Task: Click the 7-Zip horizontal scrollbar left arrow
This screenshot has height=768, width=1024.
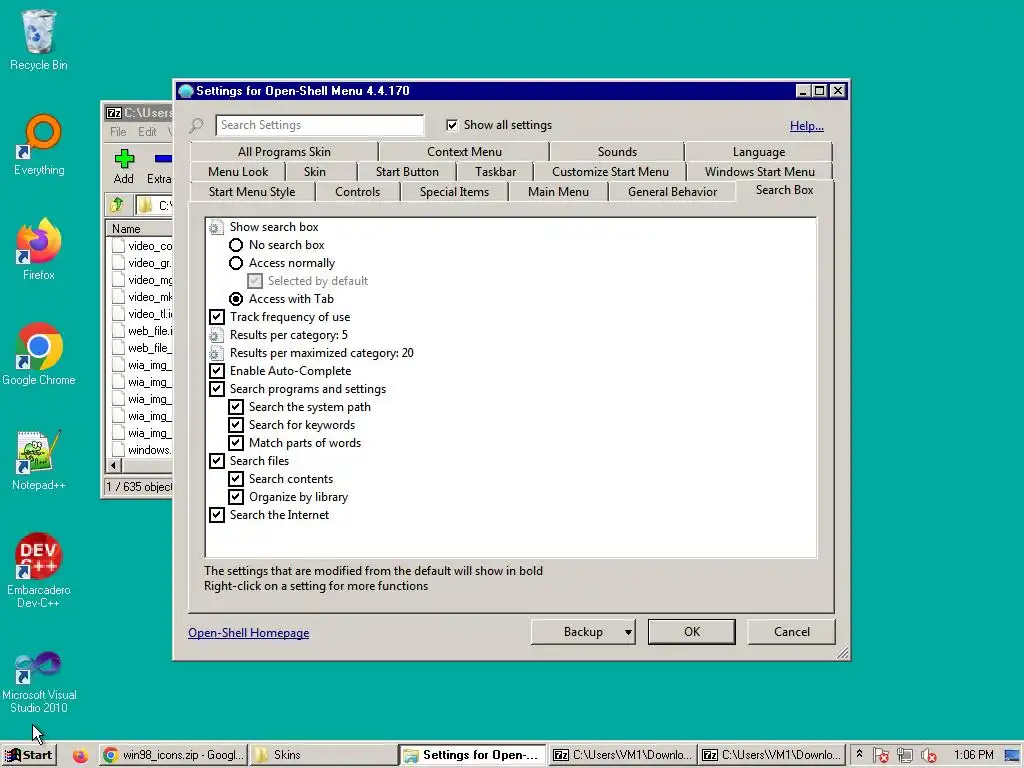Action: 114,466
